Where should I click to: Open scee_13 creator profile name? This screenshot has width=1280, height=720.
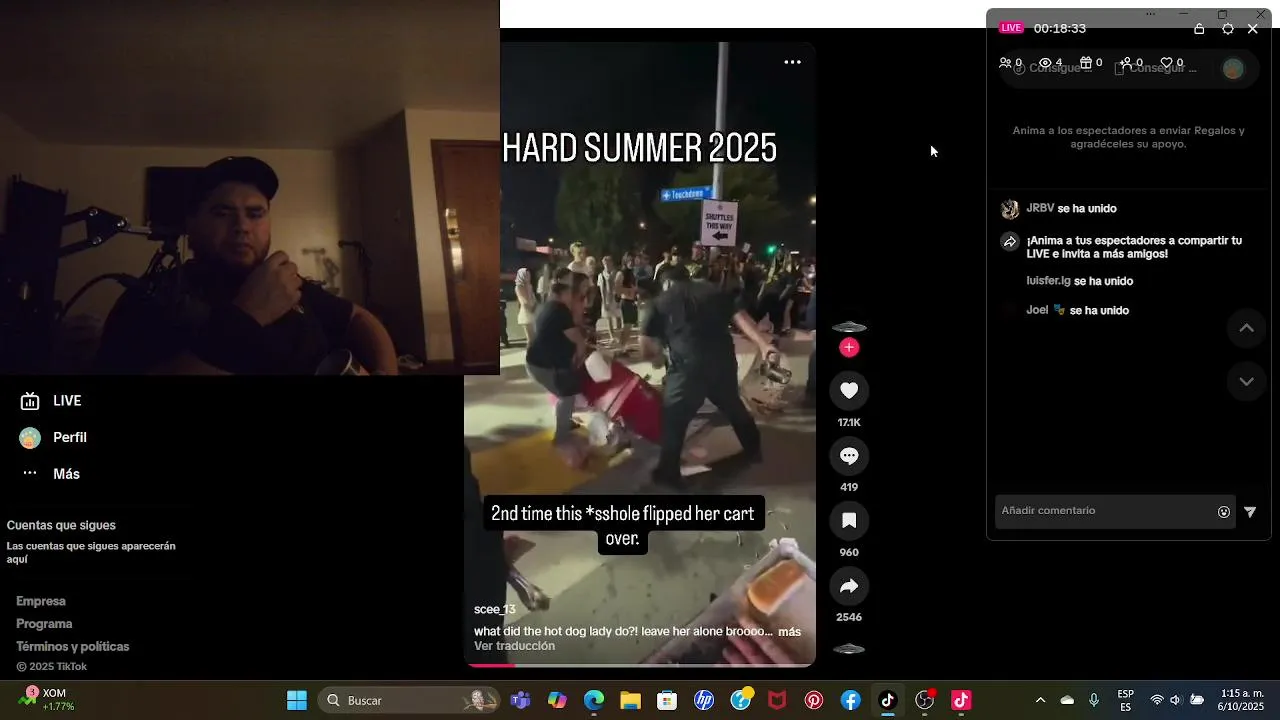tap(495, 610)
